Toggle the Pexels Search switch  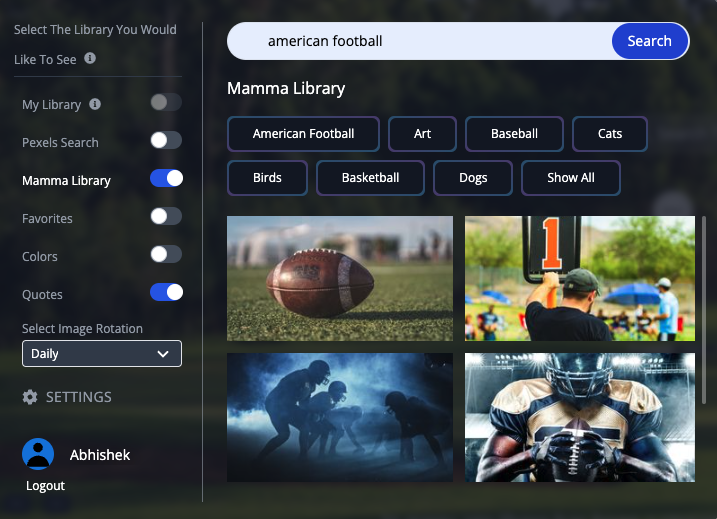(x=166, y=140)
